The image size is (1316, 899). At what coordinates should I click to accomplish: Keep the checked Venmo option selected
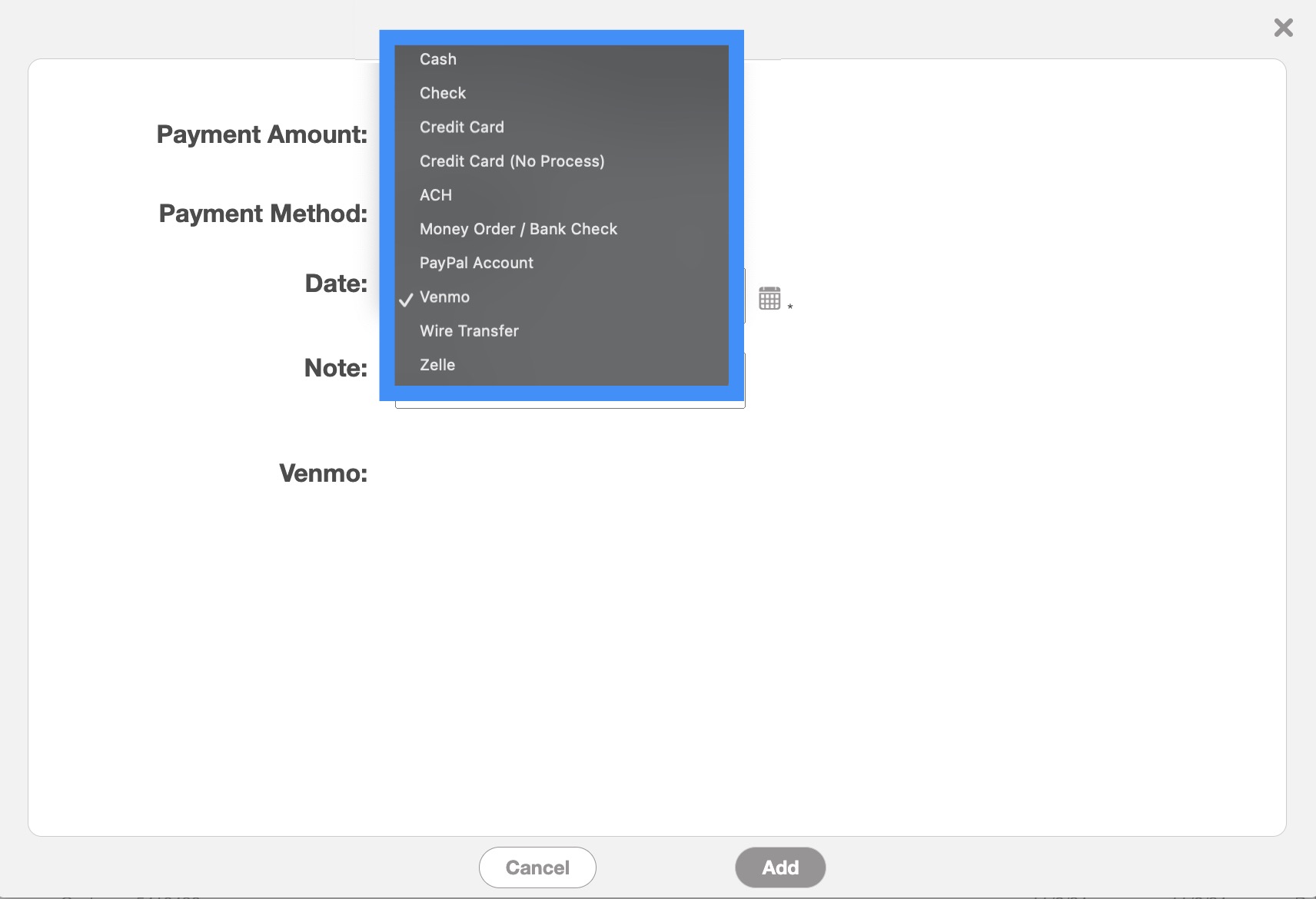click(444, 297)
